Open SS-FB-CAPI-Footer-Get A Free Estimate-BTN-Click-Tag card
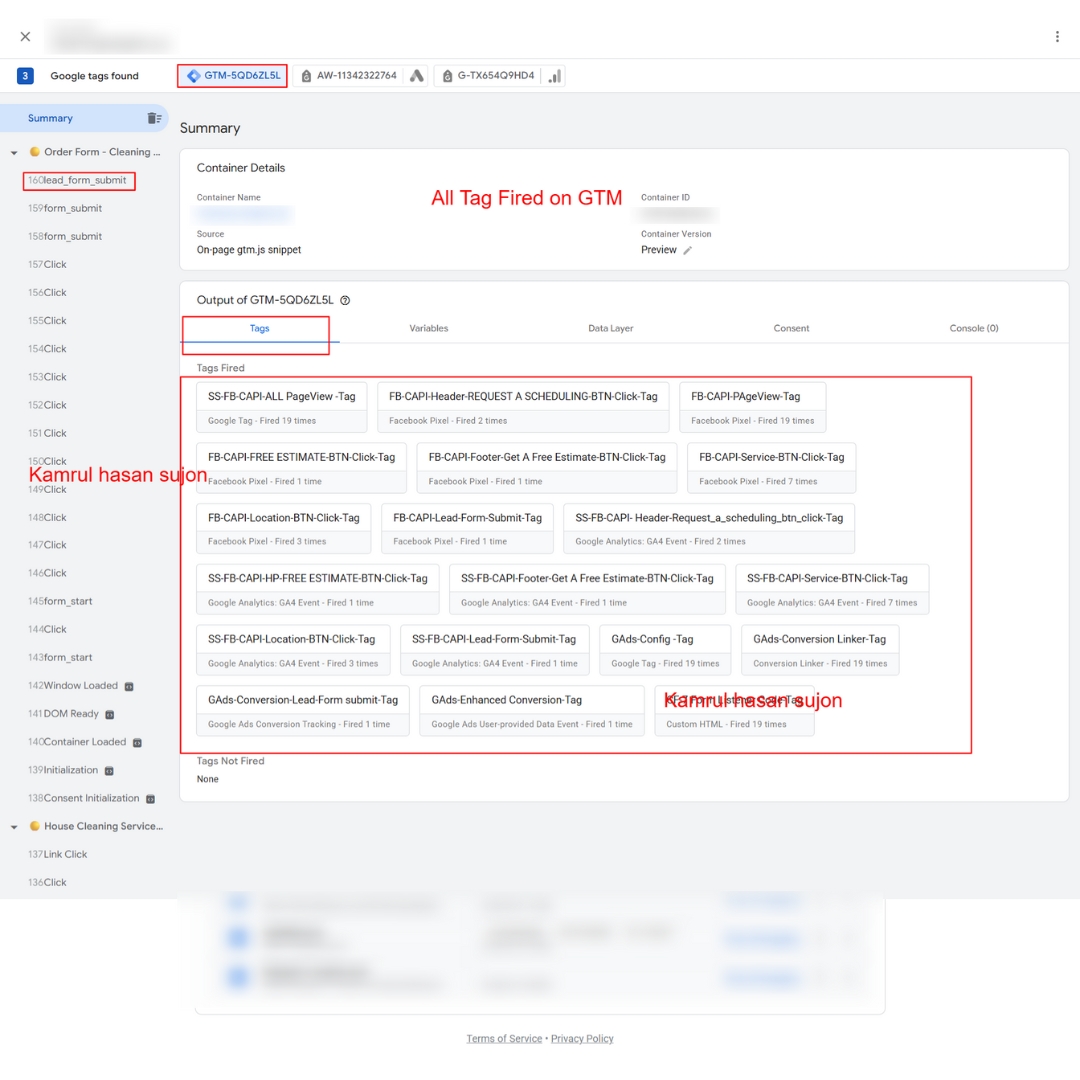This screenshot has height=1080, width=1080. coord(587,590)
